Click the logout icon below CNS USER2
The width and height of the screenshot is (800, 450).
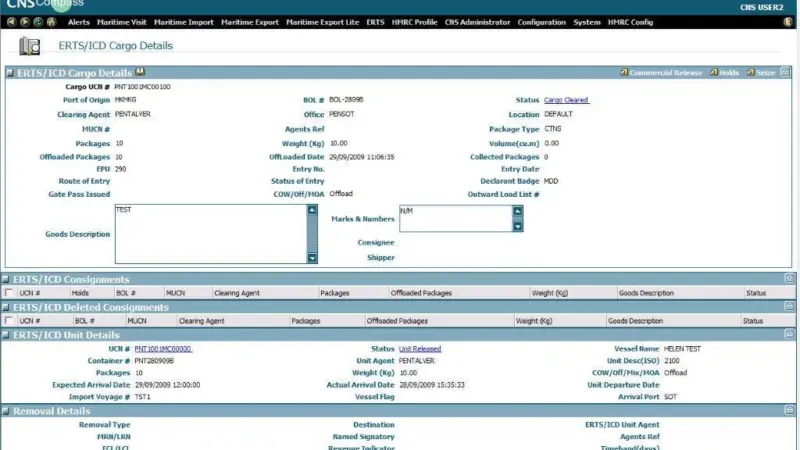coord(788,22)
